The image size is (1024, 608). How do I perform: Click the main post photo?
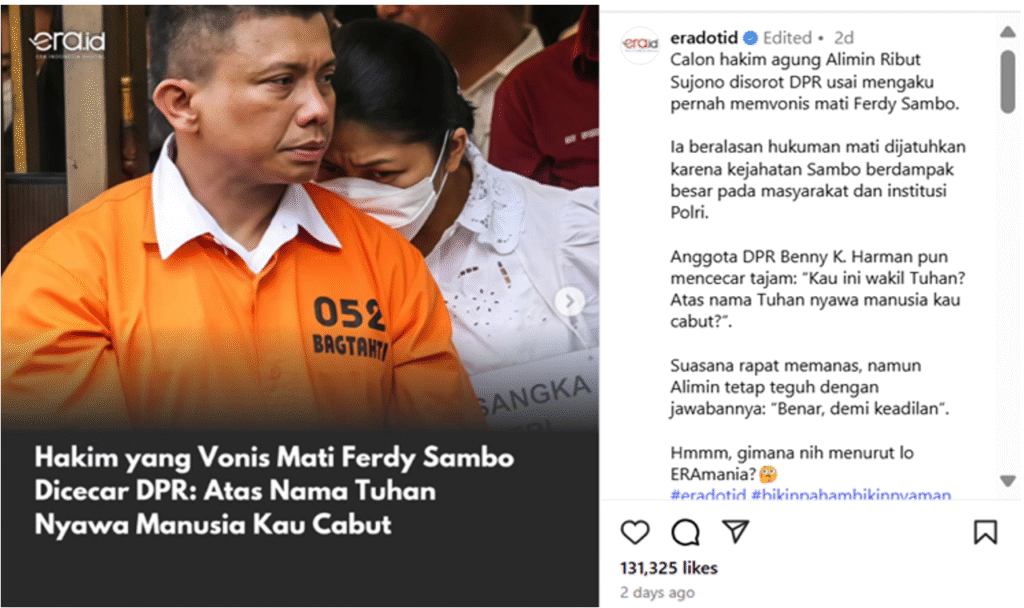coord(300,216)
